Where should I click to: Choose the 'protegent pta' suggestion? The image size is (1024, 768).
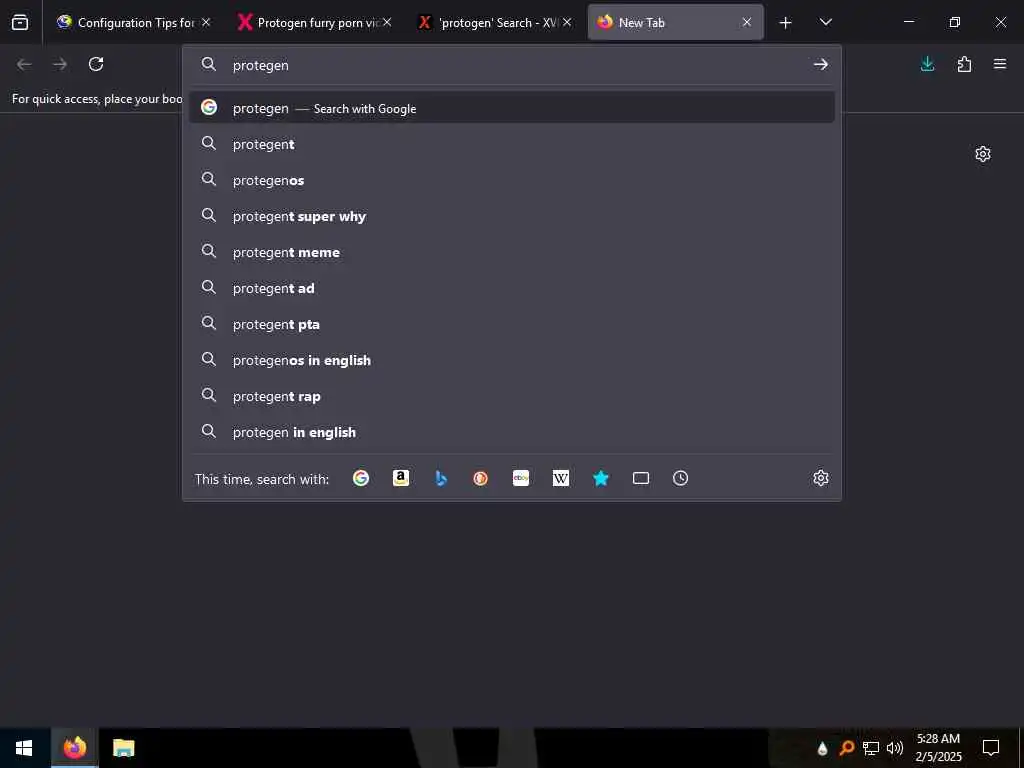tap(511, 324)
